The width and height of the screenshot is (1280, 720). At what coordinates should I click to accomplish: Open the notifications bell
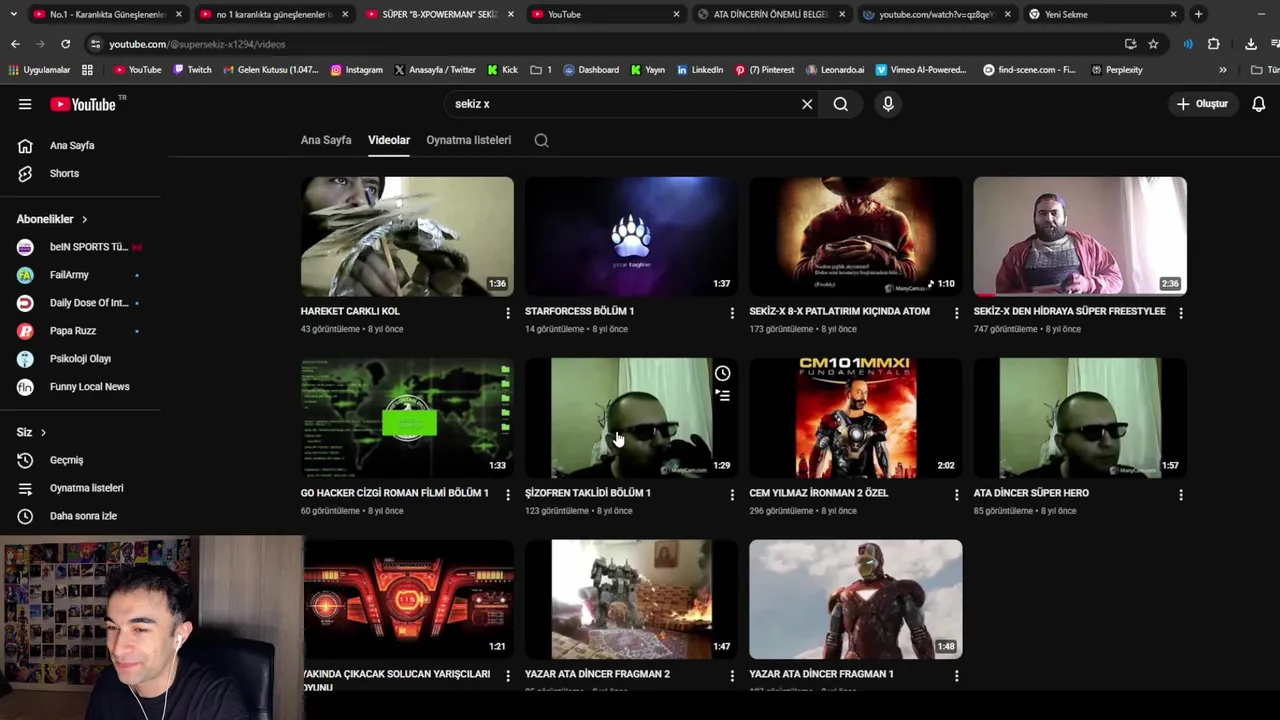[x=1259, y=104]
